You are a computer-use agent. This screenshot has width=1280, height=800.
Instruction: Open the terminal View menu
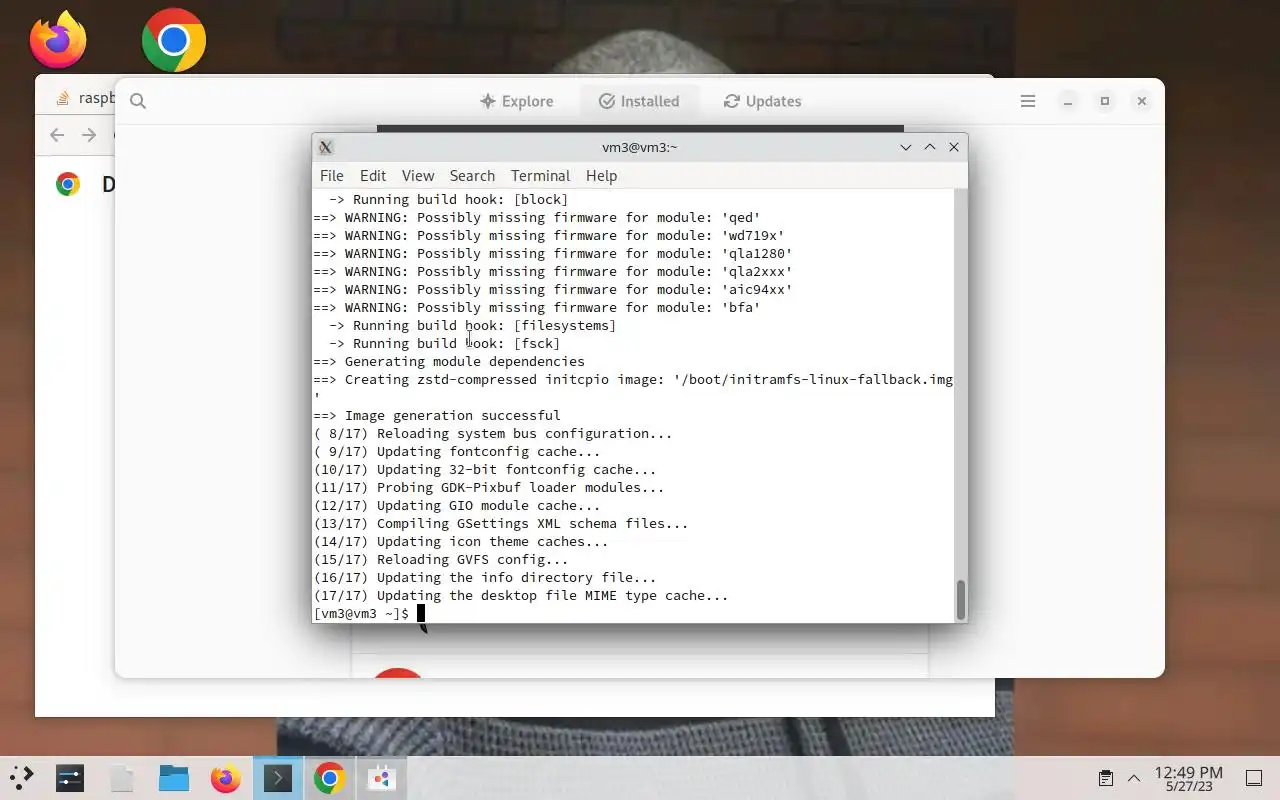418,175
